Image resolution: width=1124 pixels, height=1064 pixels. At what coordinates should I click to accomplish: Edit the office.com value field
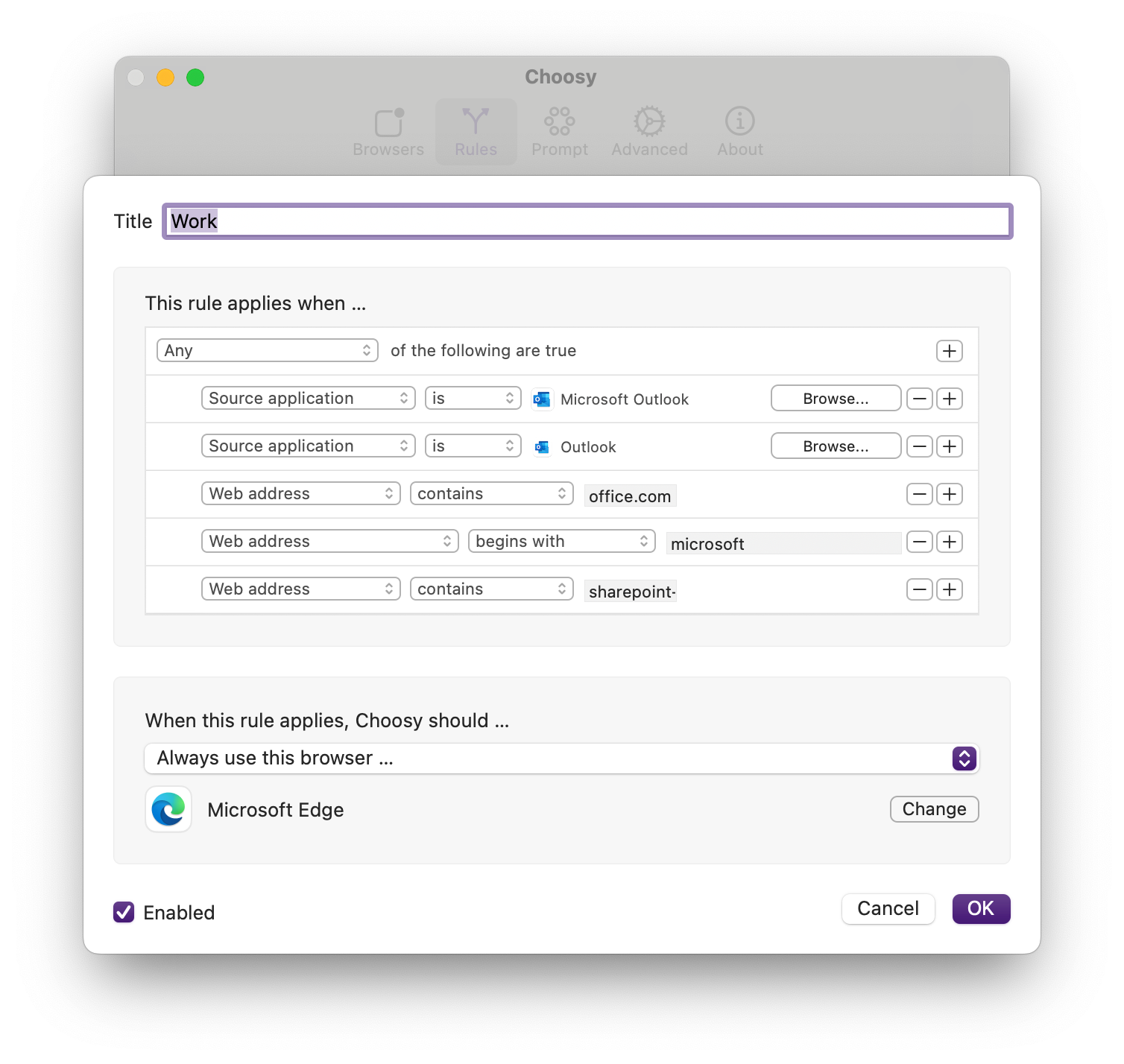point(631,496)
